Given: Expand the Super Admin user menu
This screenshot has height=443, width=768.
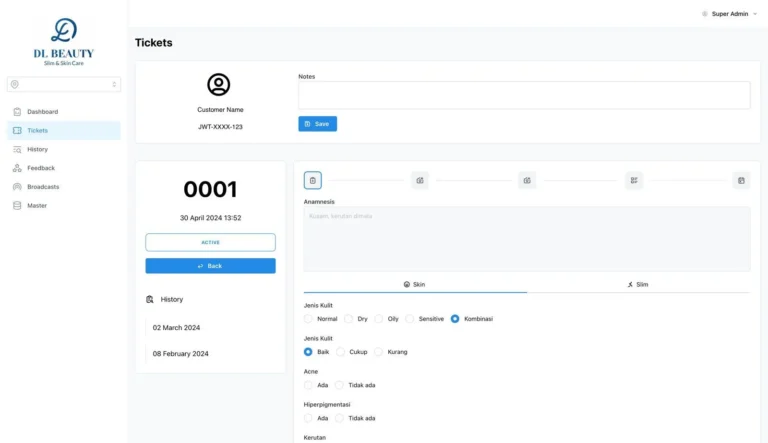Looking at the screenshot, I should point(729,14).
